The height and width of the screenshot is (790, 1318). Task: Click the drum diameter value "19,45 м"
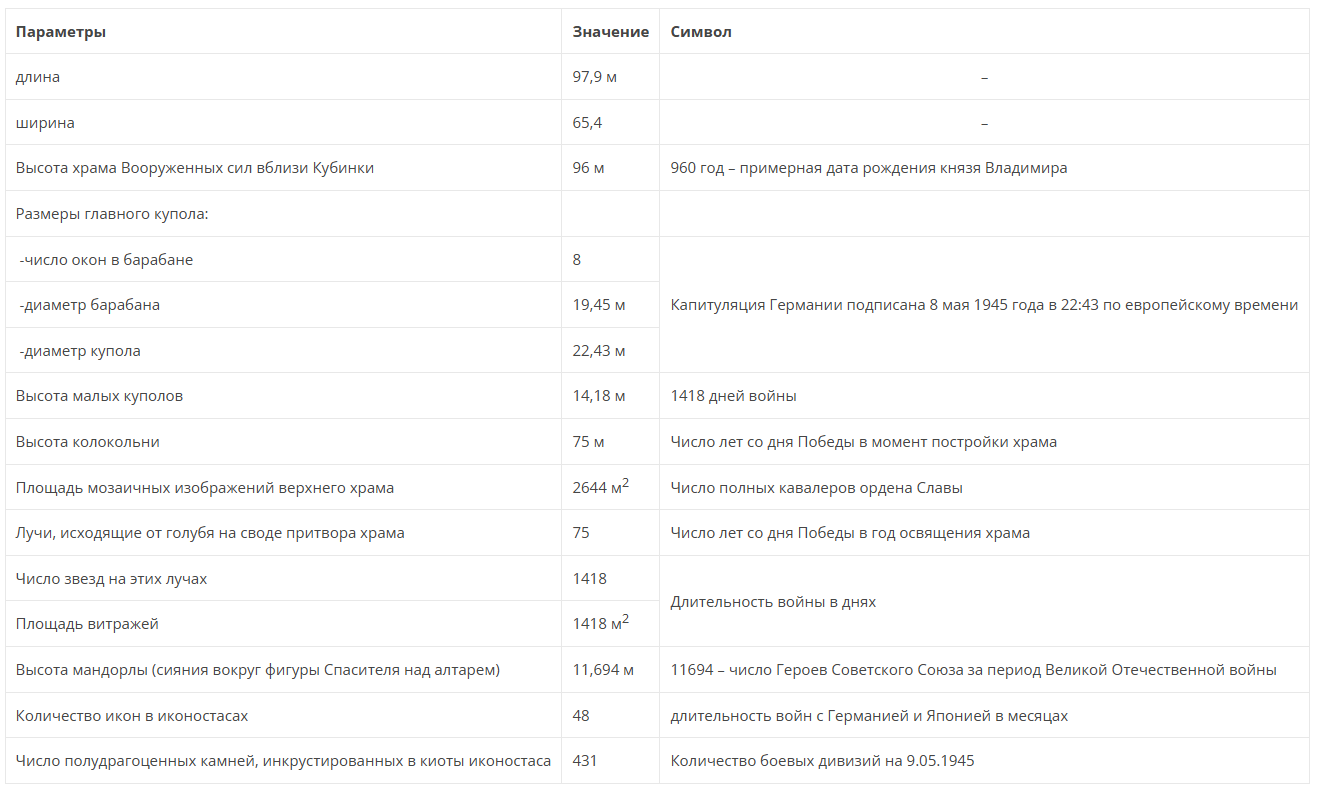[598, 305]
